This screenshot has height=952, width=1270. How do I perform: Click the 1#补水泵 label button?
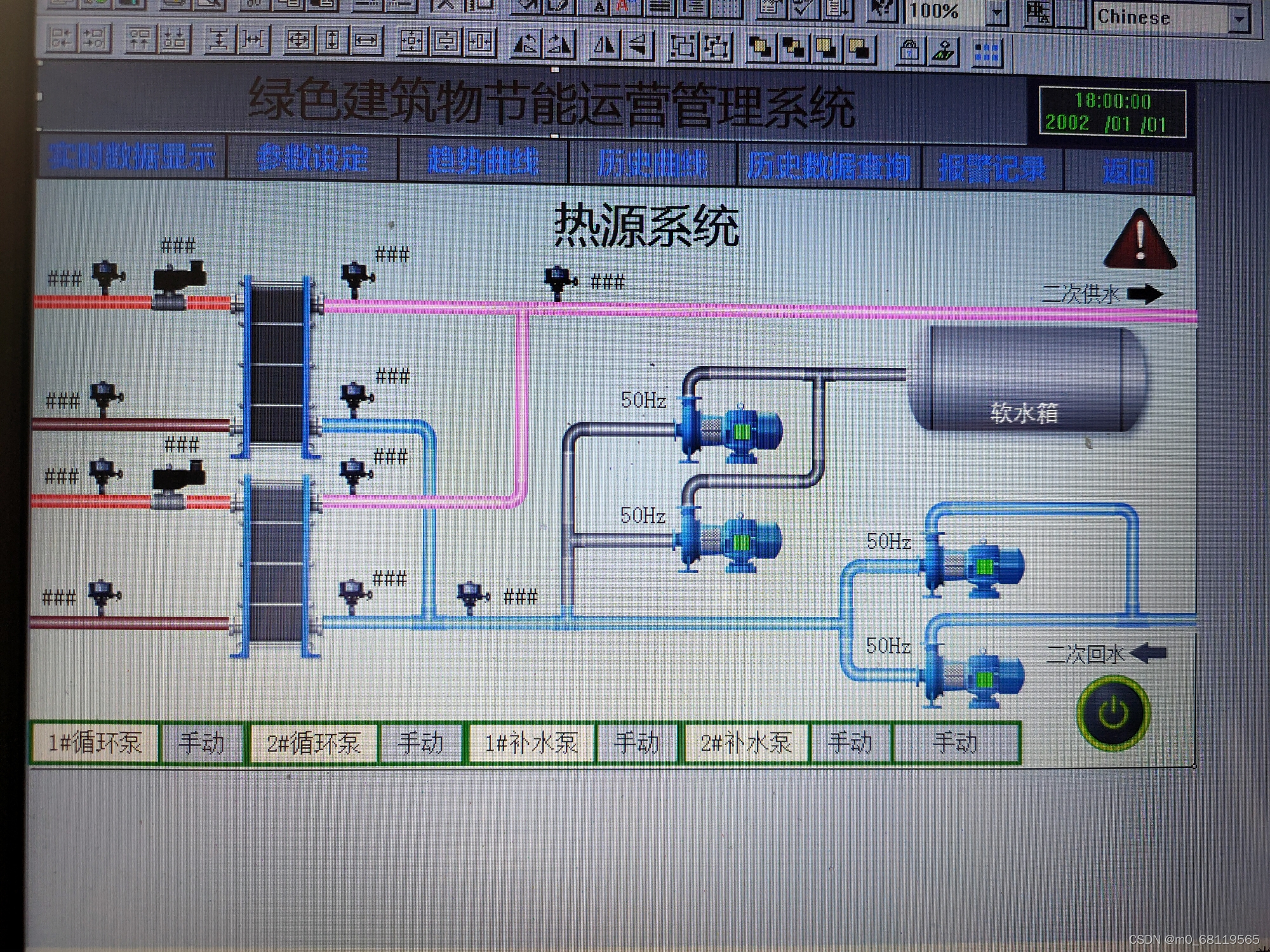coord(531,743)
